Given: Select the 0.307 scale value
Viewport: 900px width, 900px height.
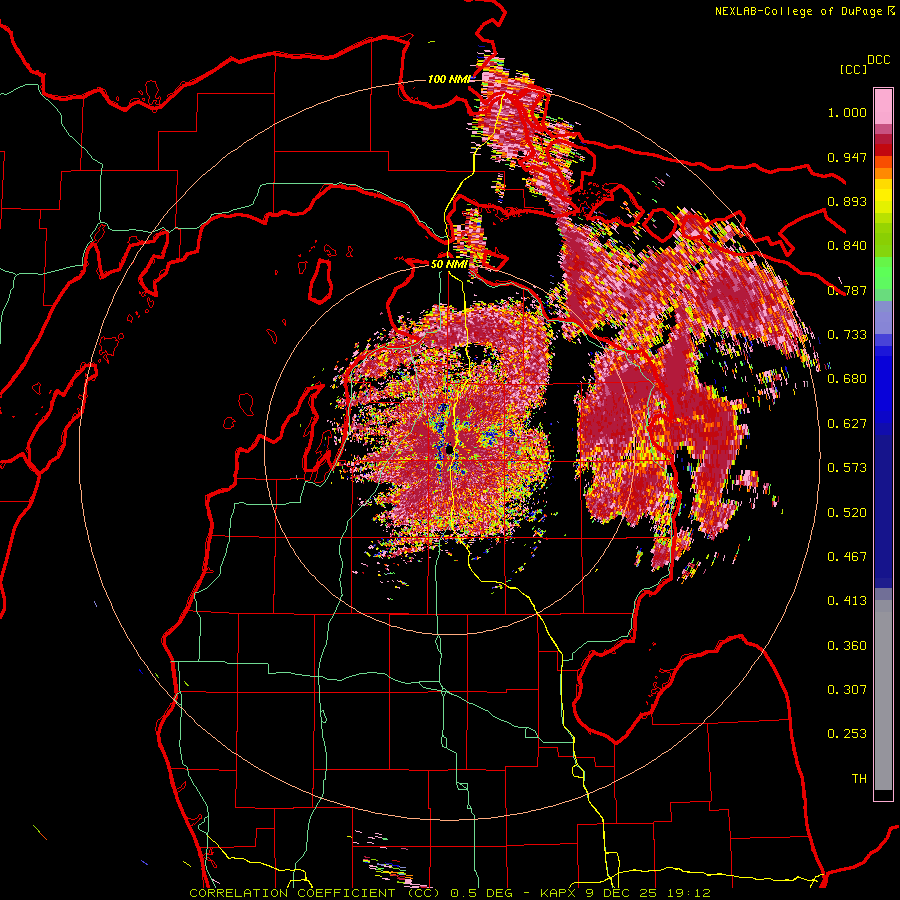Looking at the screenshot, I should coord(847,690).
